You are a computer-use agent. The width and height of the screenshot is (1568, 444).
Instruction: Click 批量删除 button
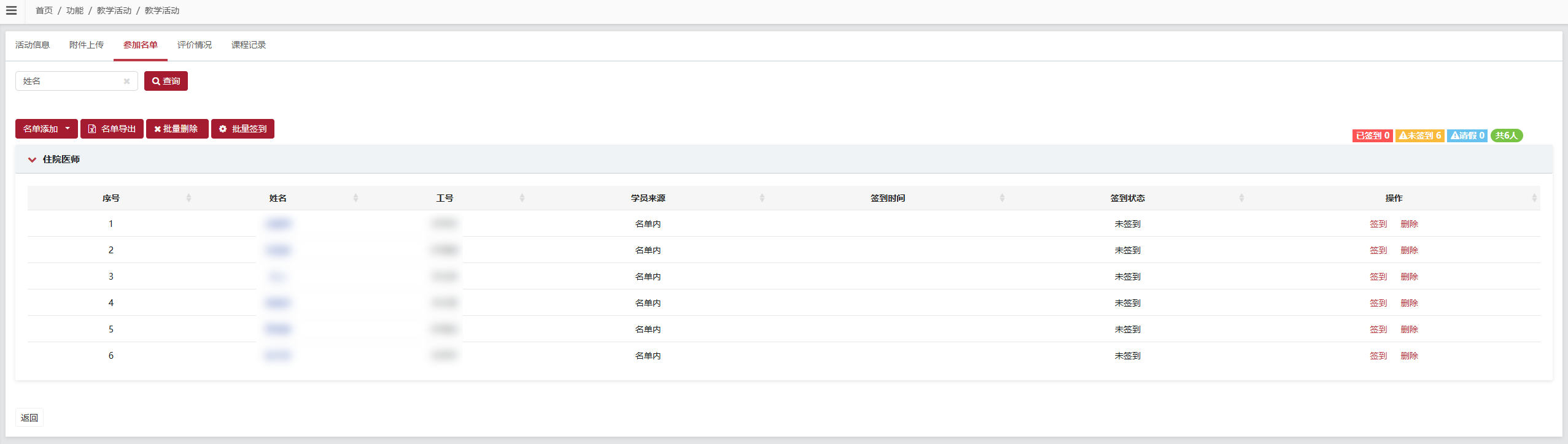coord(177,129)
